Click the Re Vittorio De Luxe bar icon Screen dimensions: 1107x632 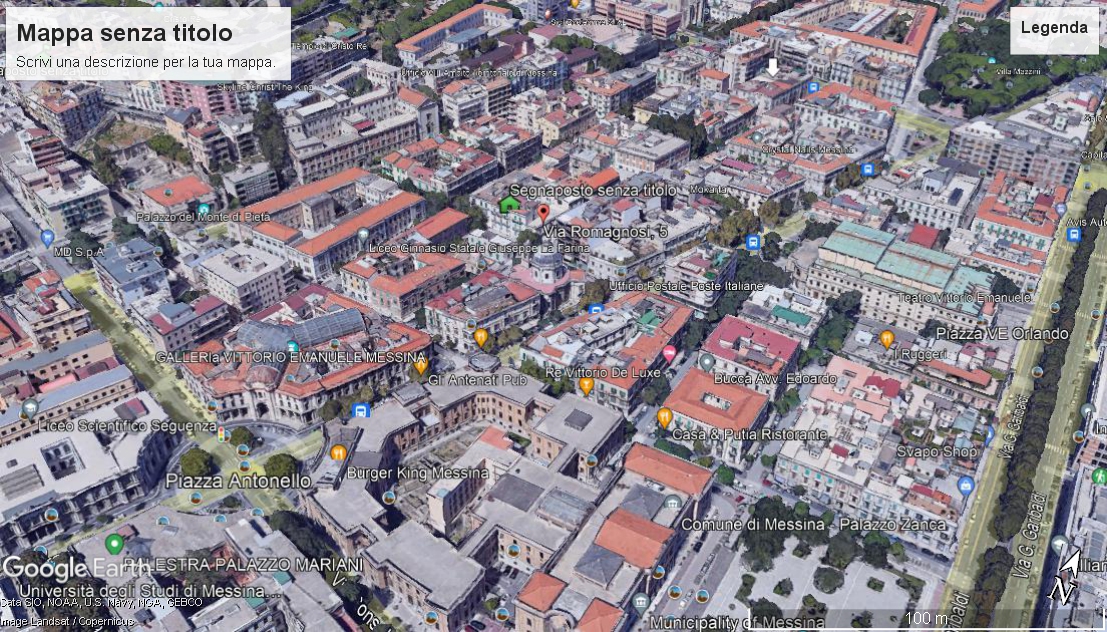click(x=586, y=386)
